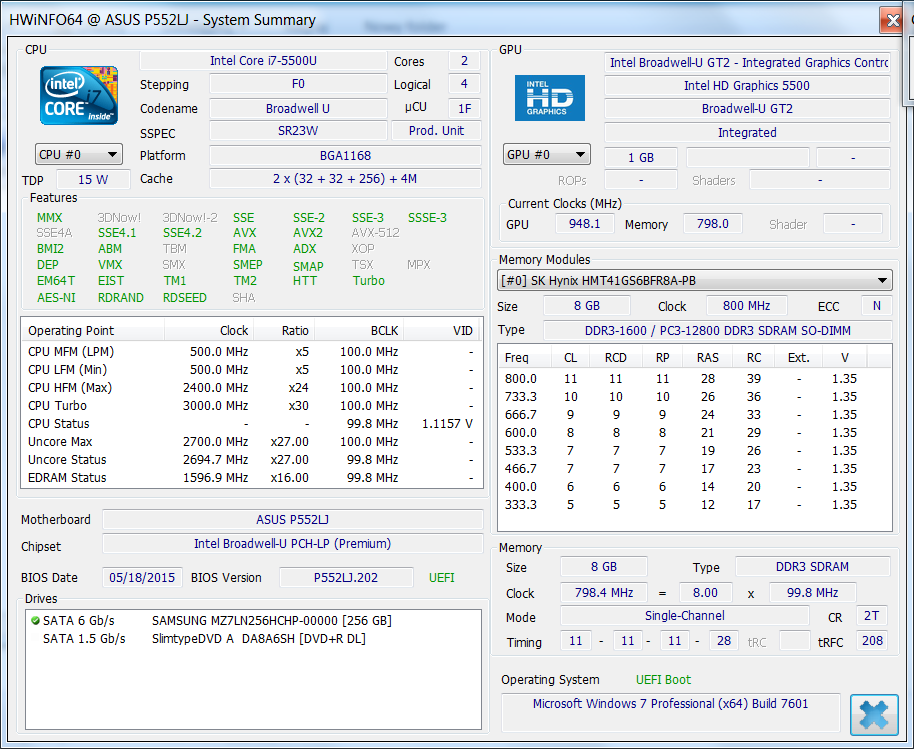The height and width of the screenshot is (749, 914).
Task: Click the CPU HFM (Max) row
Action: pos(252,388)
